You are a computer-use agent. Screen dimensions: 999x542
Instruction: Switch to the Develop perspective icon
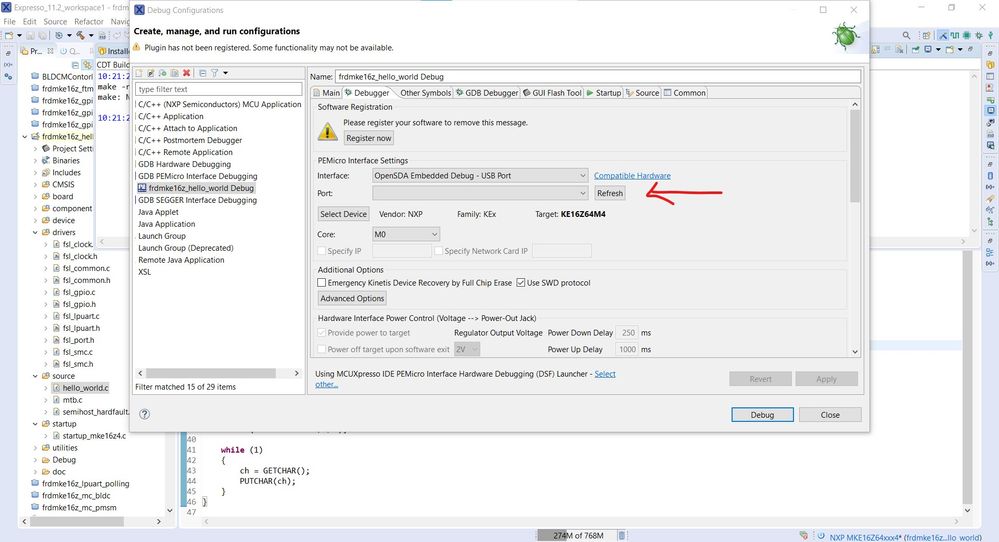pos(942,36)
